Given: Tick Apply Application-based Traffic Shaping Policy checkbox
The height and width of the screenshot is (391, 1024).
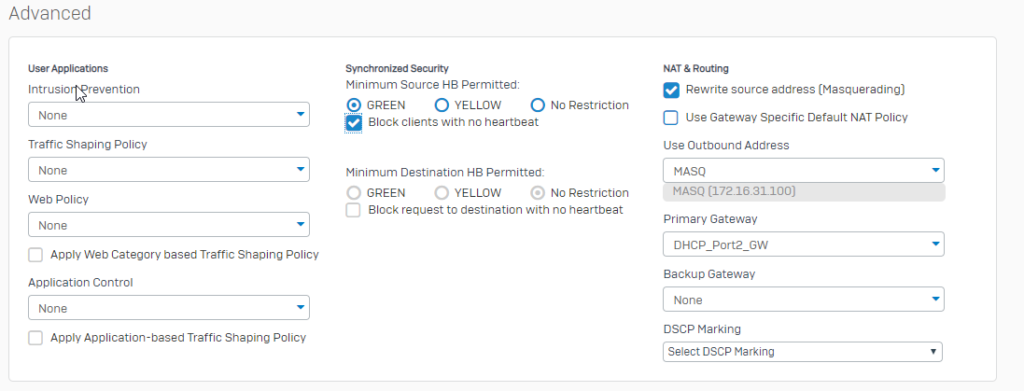Looking at the screenshot, I should pyautogui.click(x=35, y=337).
